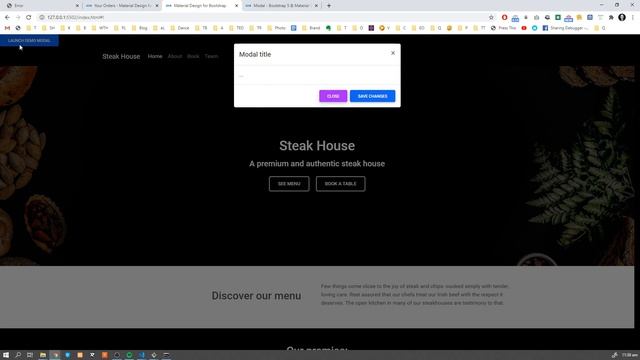Image resolution: width=640 pixels, height=360 pixels.
Task: Switch to the Error browser tab
Action: 41,6
